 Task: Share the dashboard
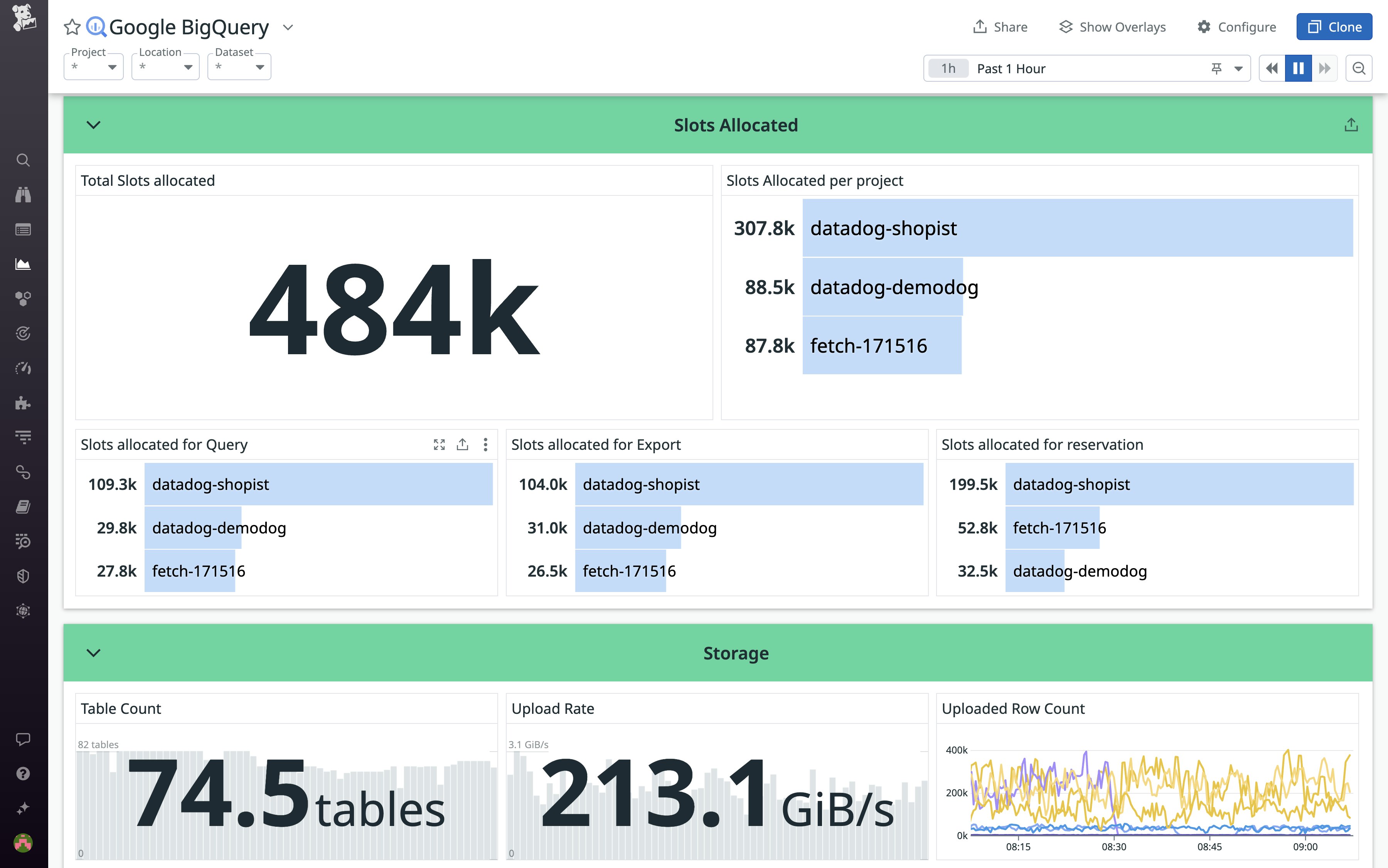pos(1000,27)
